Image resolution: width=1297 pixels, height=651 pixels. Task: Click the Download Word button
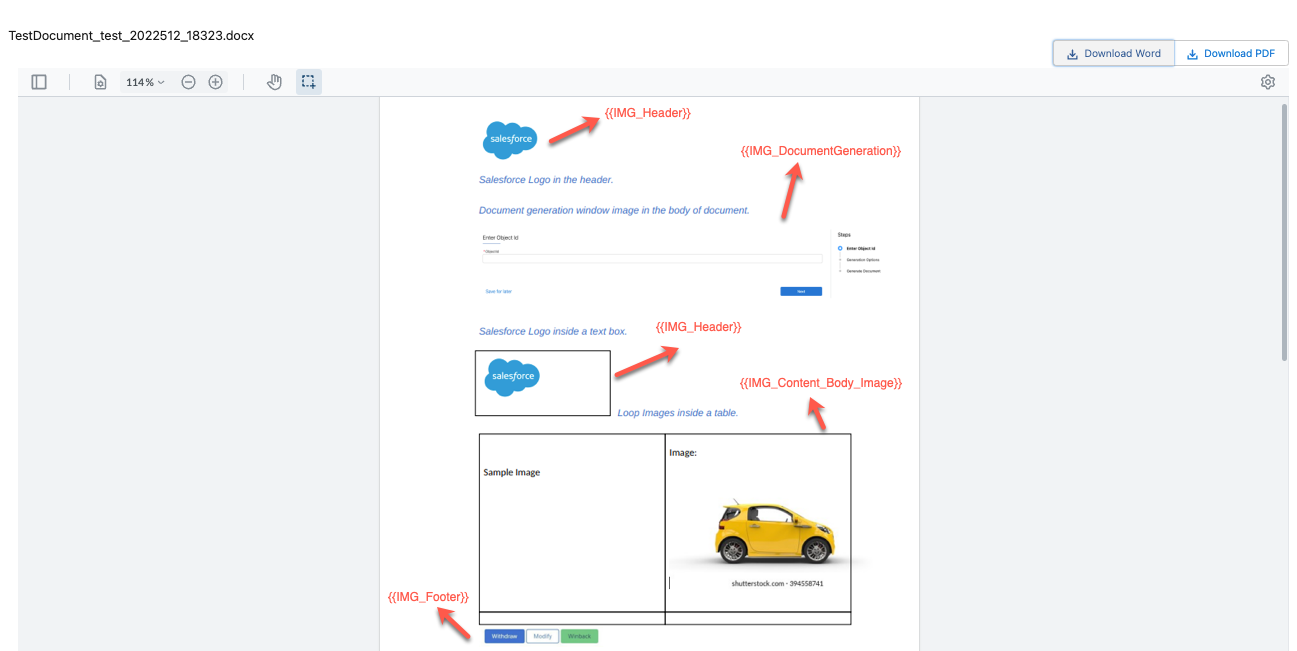(x=1113, y=53)
